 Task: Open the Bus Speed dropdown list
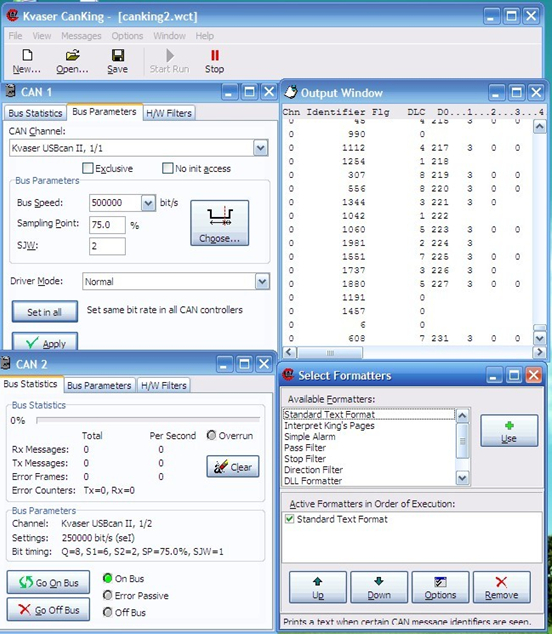148,203
